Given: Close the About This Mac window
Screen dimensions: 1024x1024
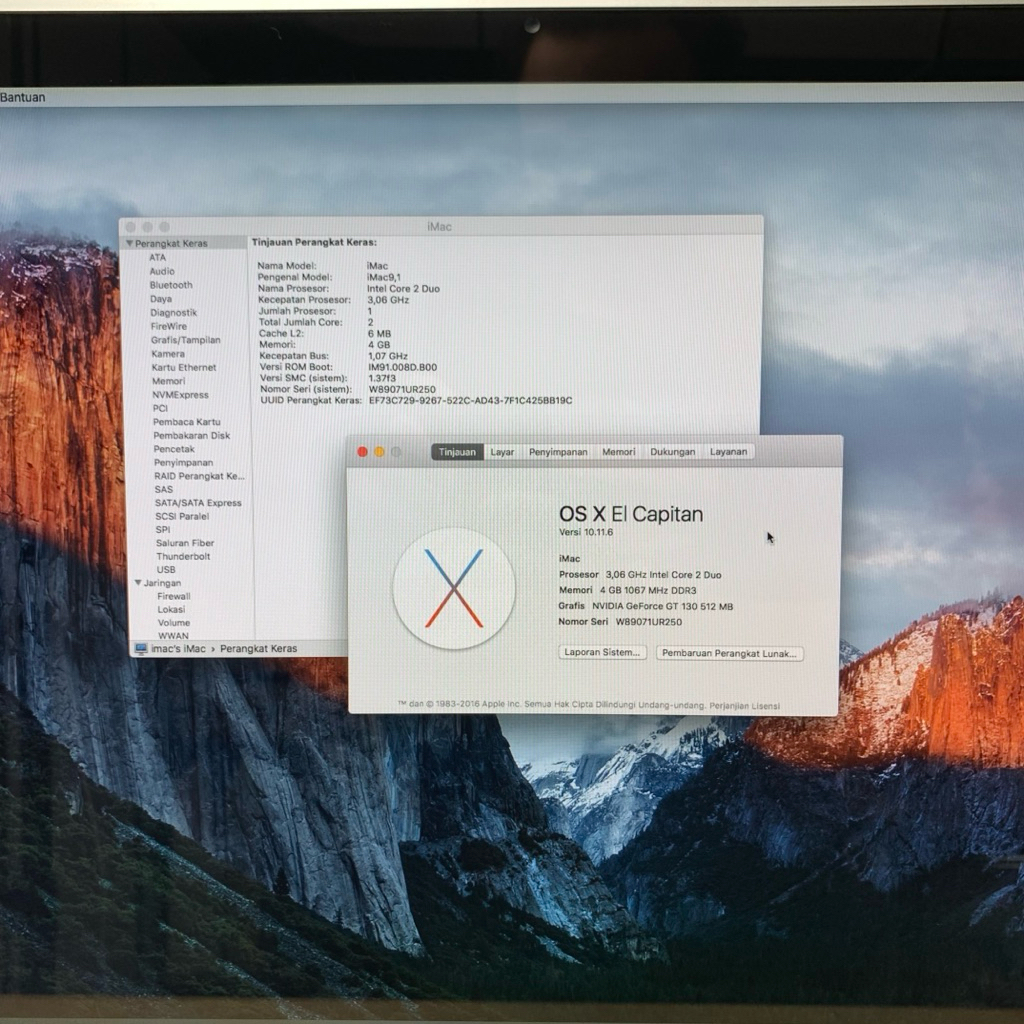Looking at the screenshot, I should point(362,452).
